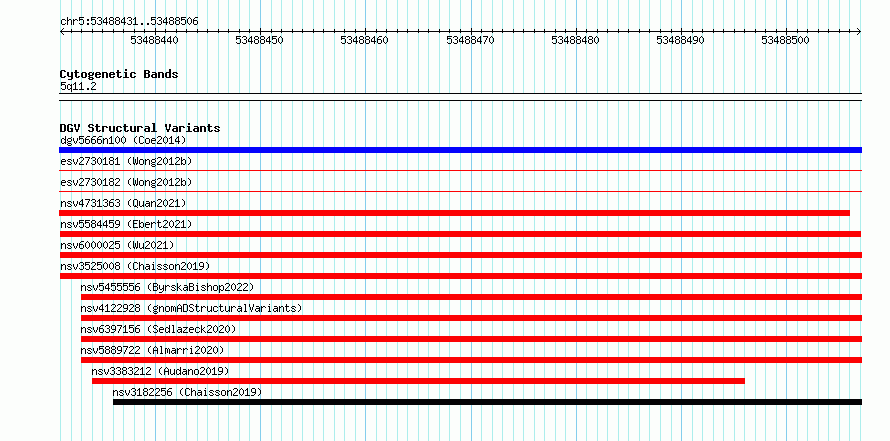Open nsv6397156 (Sedlazeck2020) label

158,329
